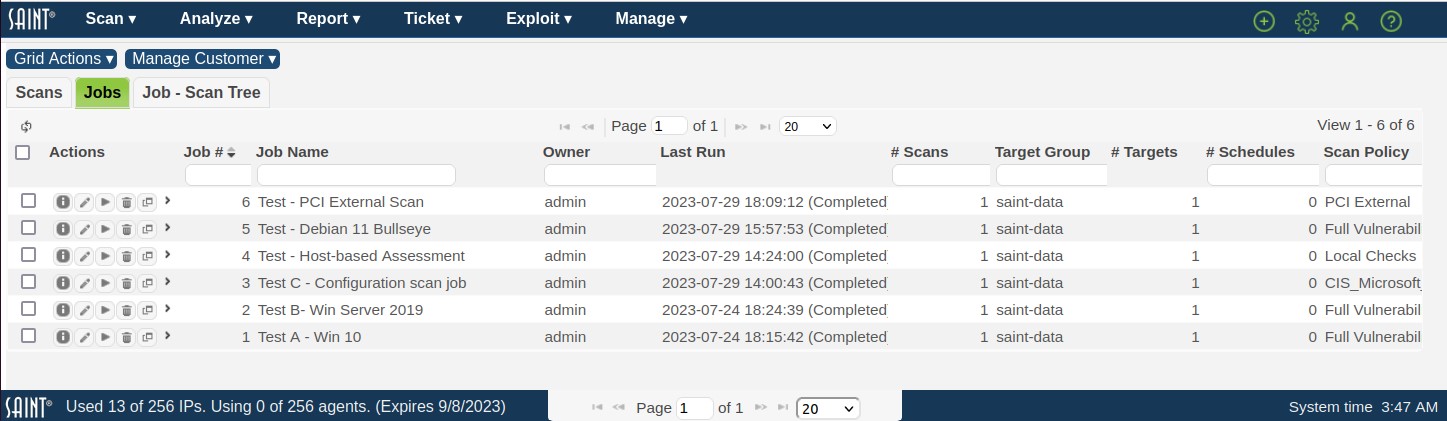Expand row details for Test - Host-based Assessment

pos(167,255)
